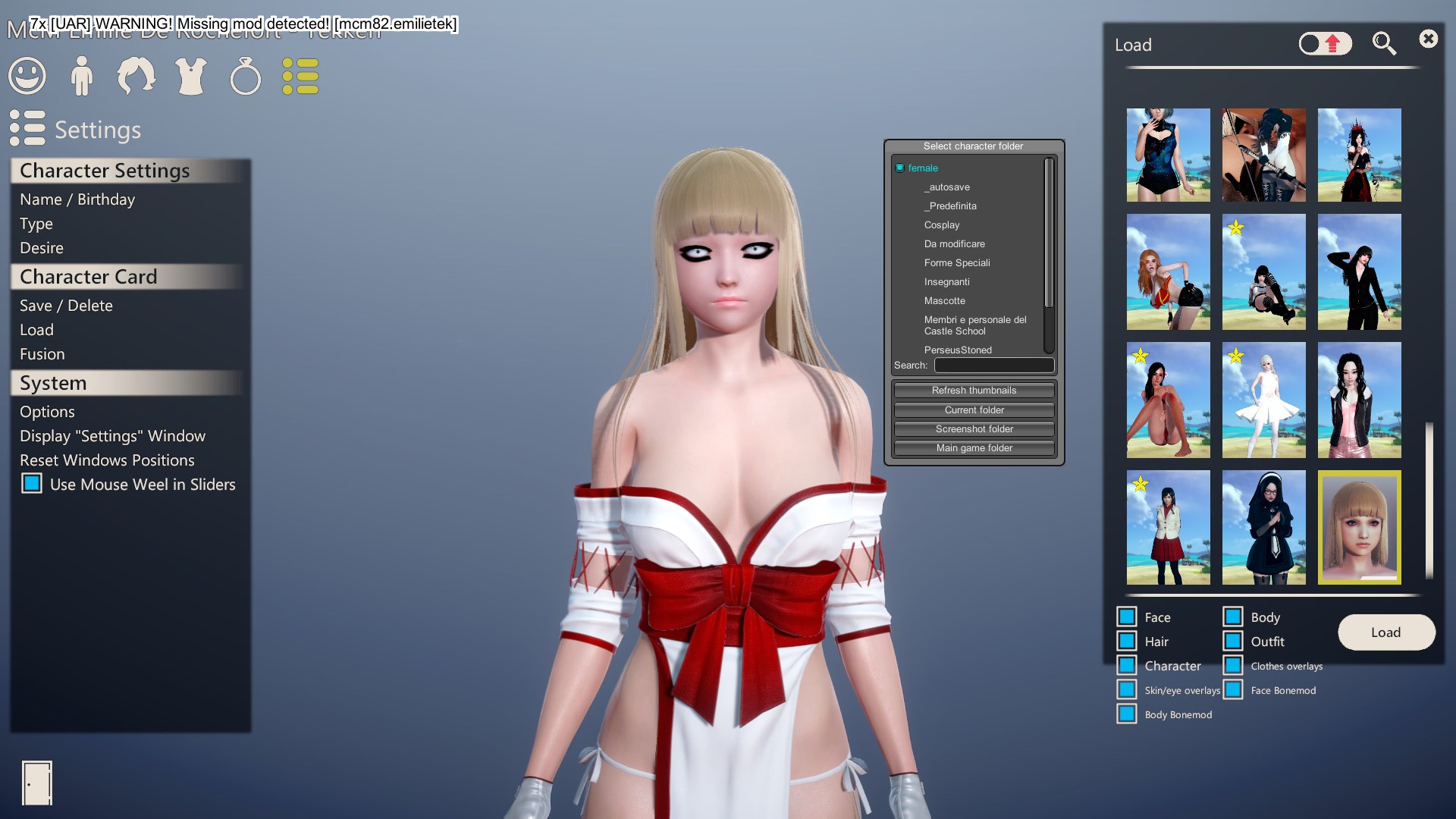Image resolution: width=1456 pixels, height=819 pixels.
Task: Open the Accessories ring icon
Action: (x=245, y=76)
